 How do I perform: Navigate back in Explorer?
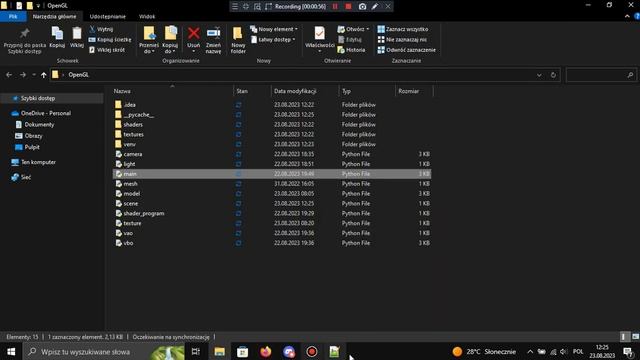9,75
